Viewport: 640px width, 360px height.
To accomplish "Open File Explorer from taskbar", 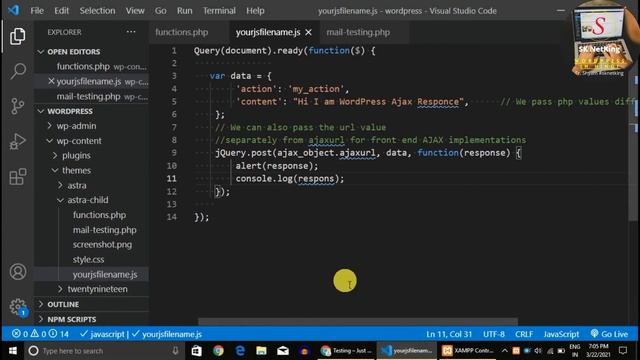I will click(x=261, y=351).
